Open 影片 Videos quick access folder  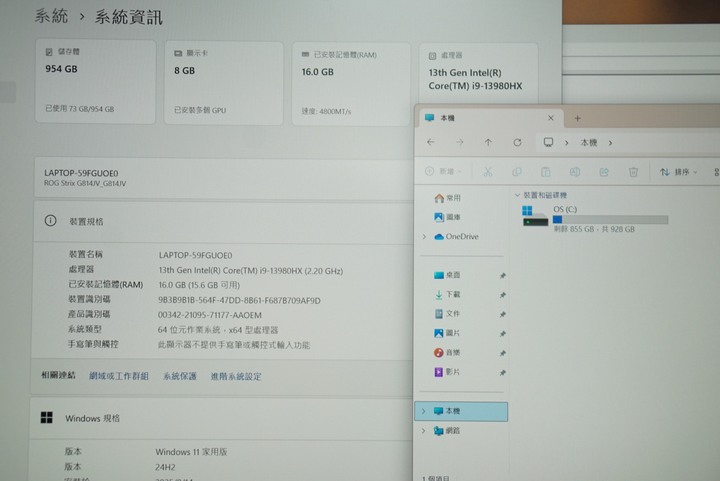pos(447,372)
